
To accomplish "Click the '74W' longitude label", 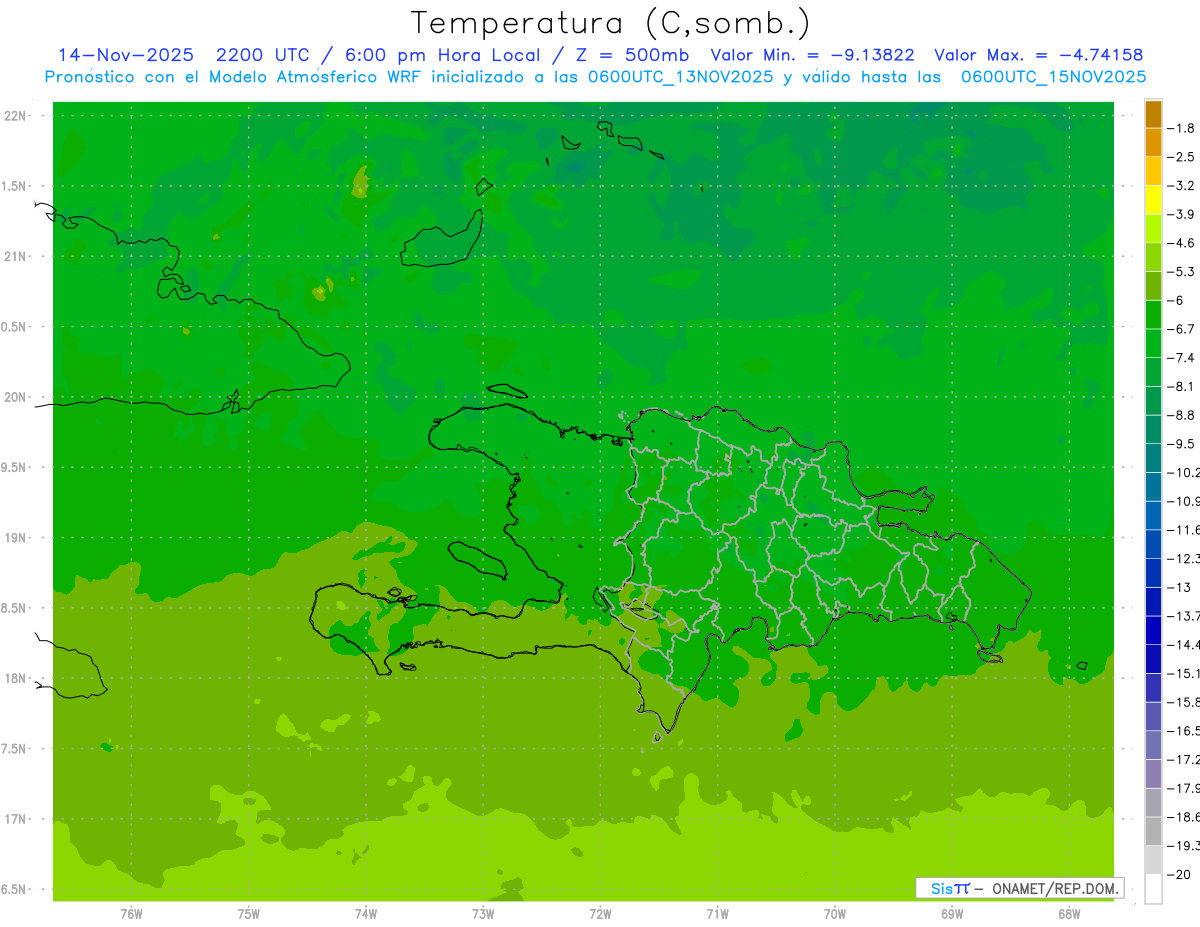I will click(366, 914).
